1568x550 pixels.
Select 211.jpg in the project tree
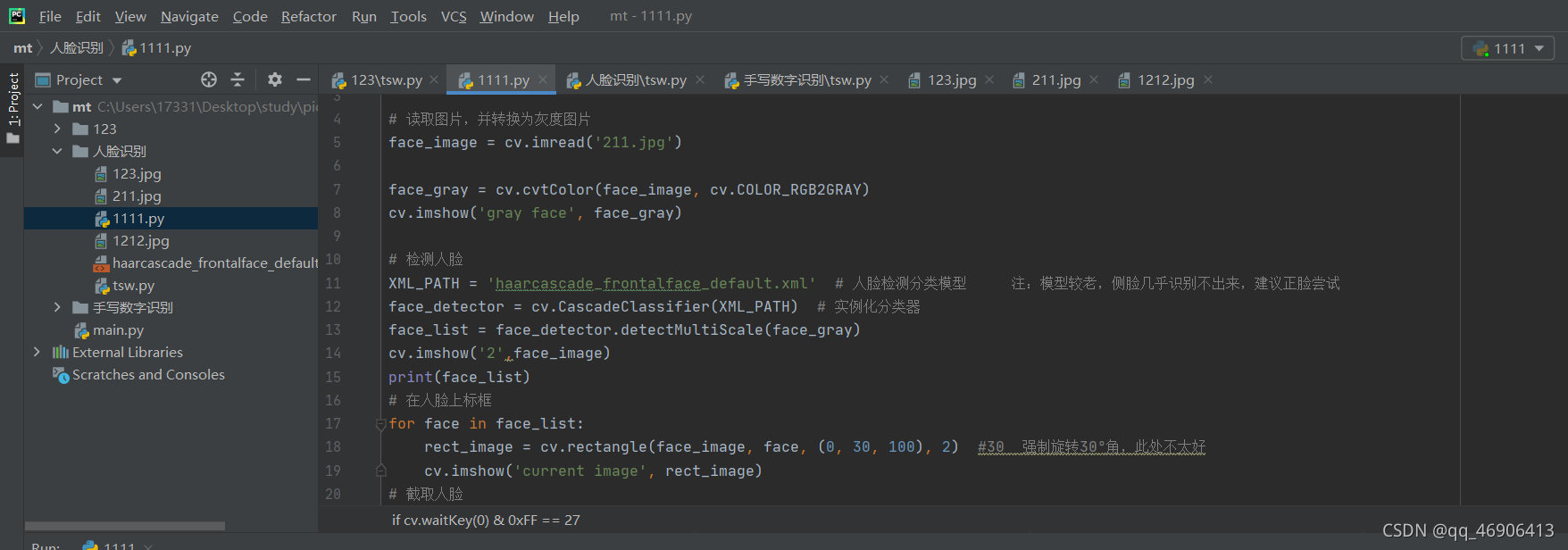[x=128, y=196]
